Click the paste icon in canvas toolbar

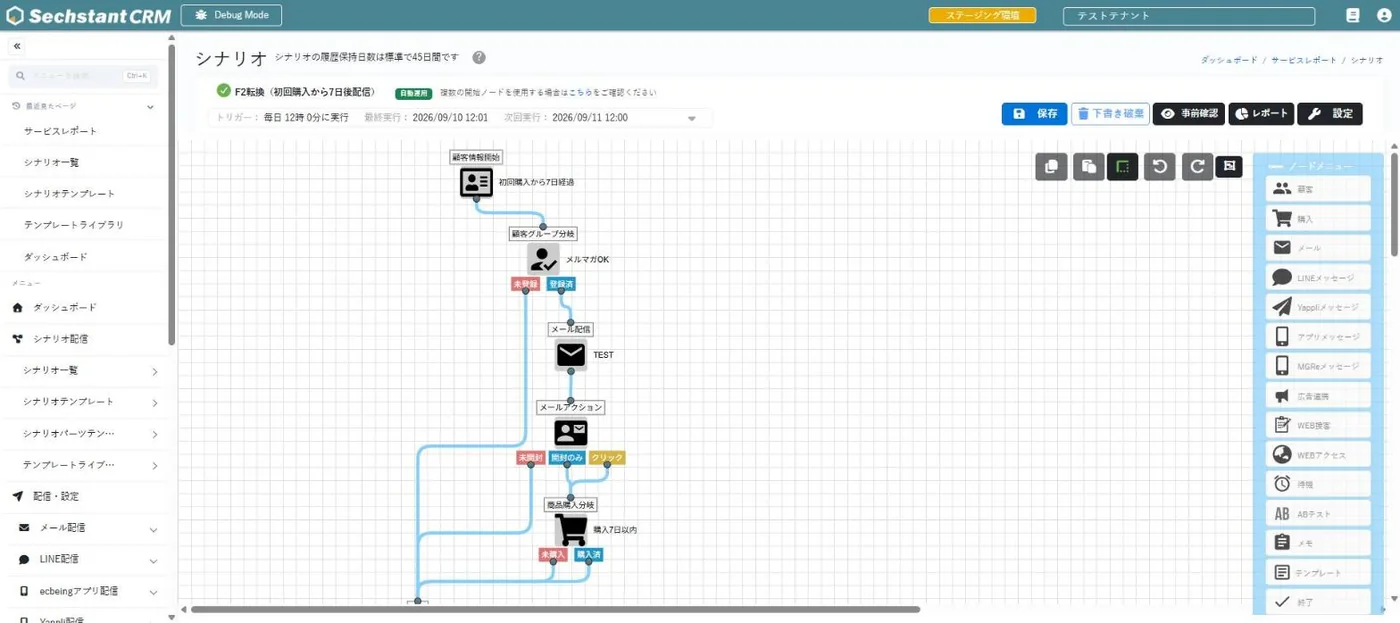[x=1088, y=167]
